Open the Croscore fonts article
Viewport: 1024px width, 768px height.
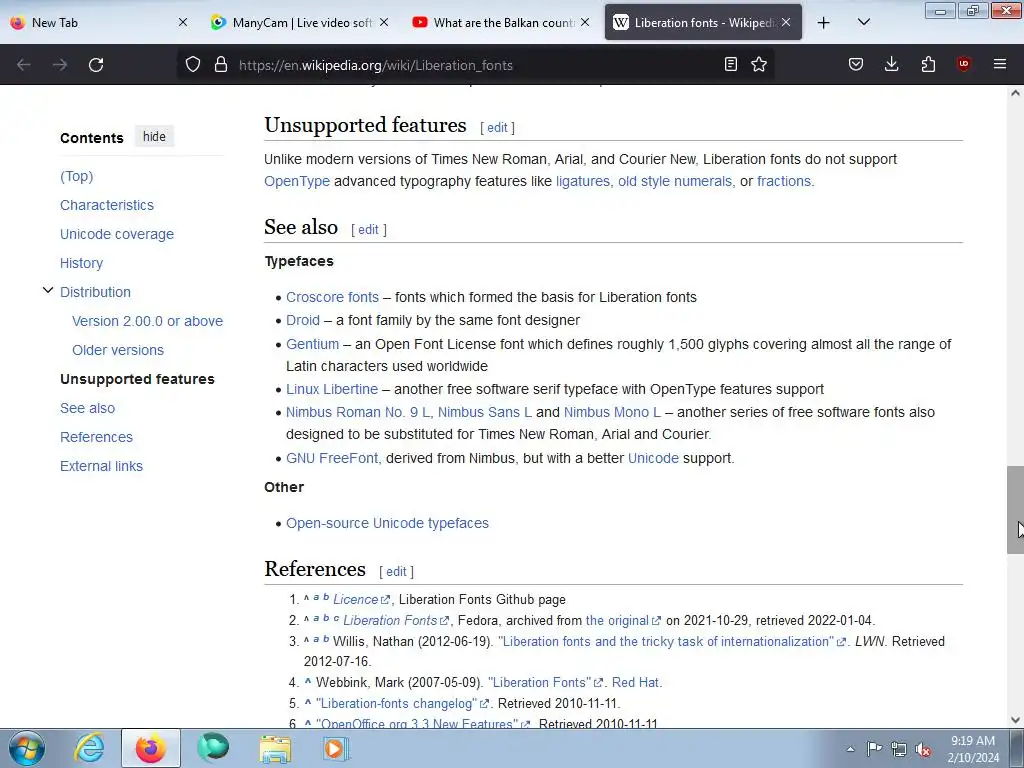[332, 297]
